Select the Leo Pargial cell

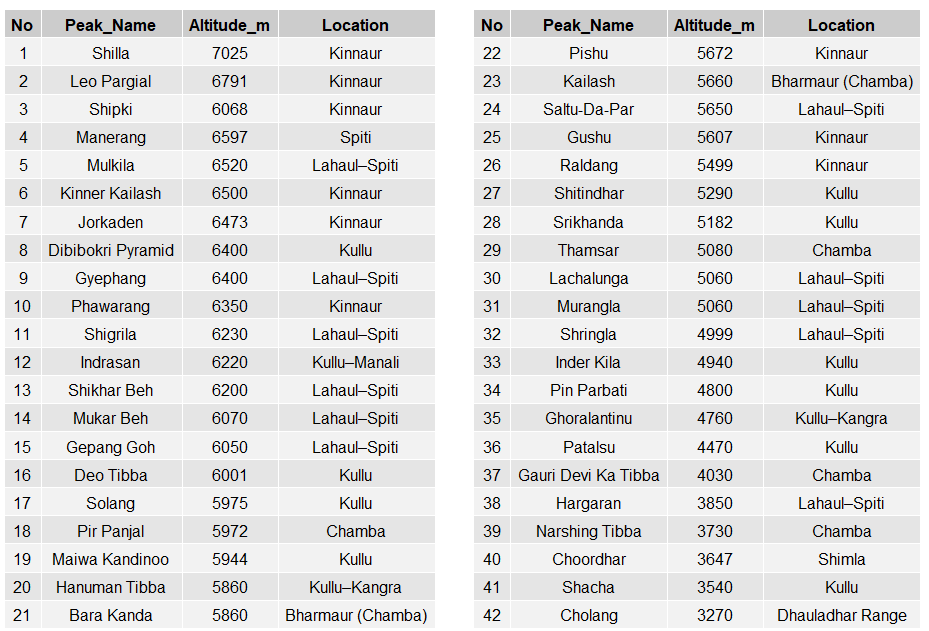(111, 81)
